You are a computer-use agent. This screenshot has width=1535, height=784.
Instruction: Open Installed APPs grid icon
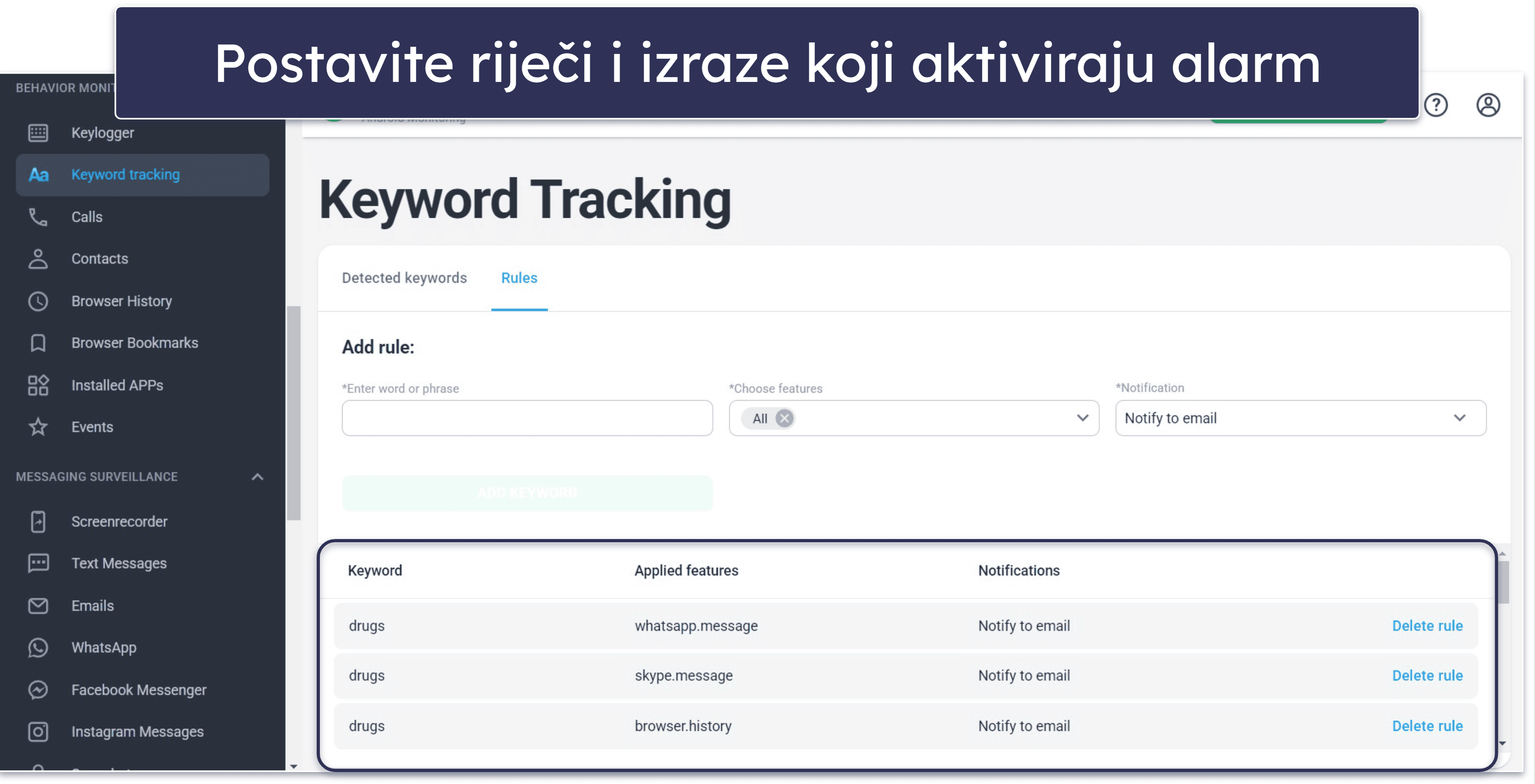[x=38, y=385]
